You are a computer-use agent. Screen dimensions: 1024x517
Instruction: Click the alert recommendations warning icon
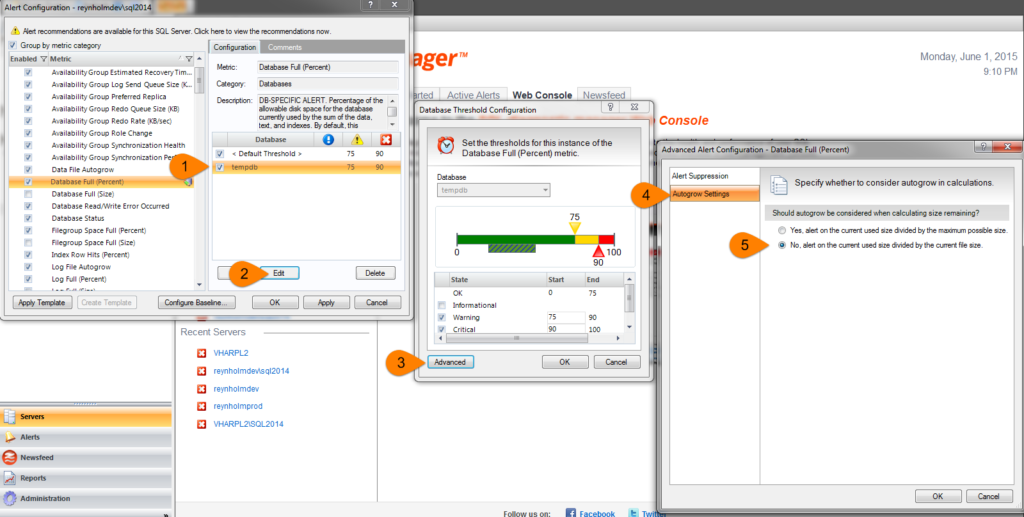click(x=15, y=31)
